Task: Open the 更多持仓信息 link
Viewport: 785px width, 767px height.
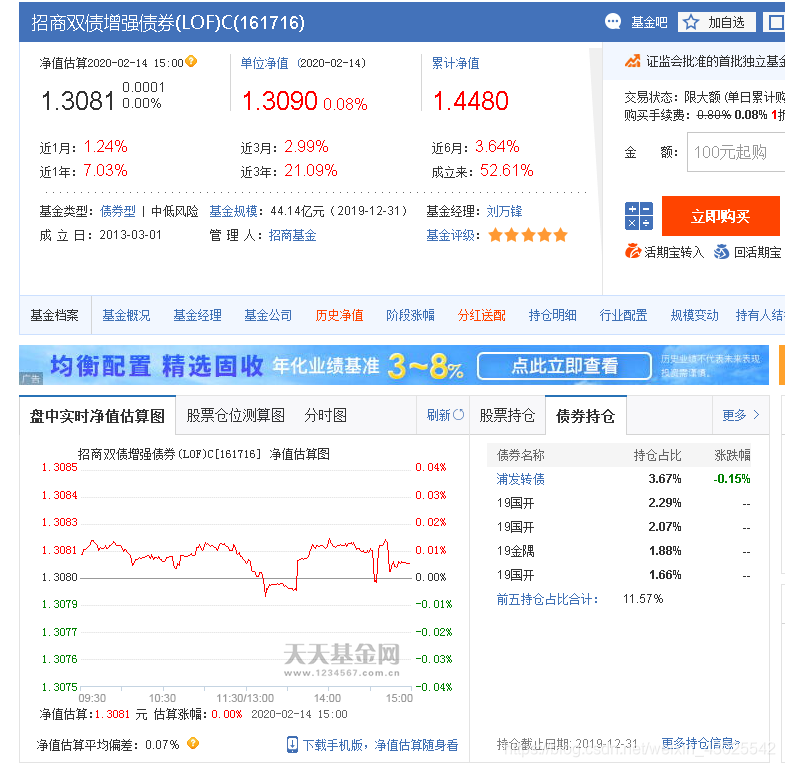Action: coord(700,743)
